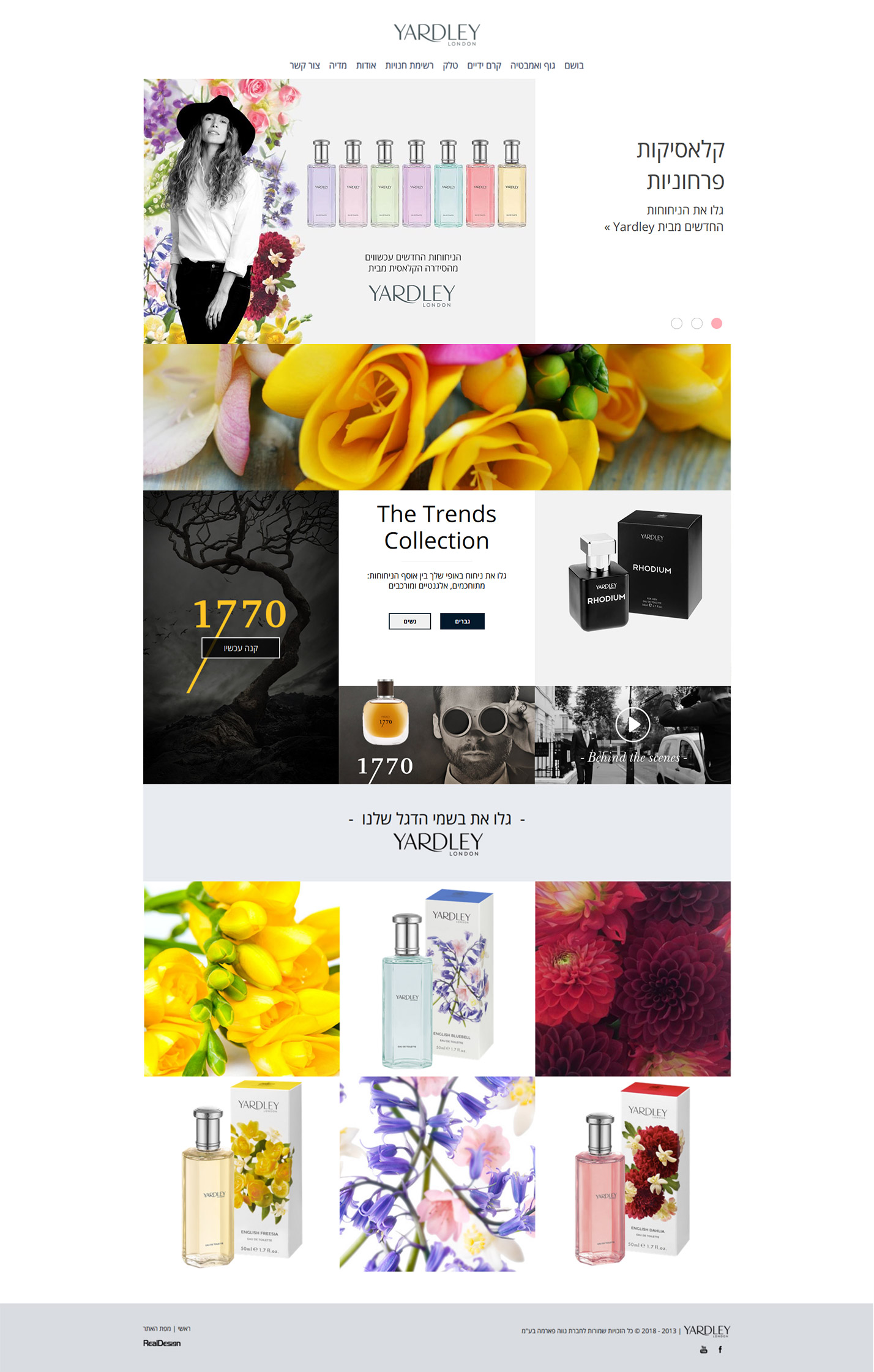874x1372 pixels.
Task: Select the middle carousel slide indicator
Action: (x=697, y=323)
